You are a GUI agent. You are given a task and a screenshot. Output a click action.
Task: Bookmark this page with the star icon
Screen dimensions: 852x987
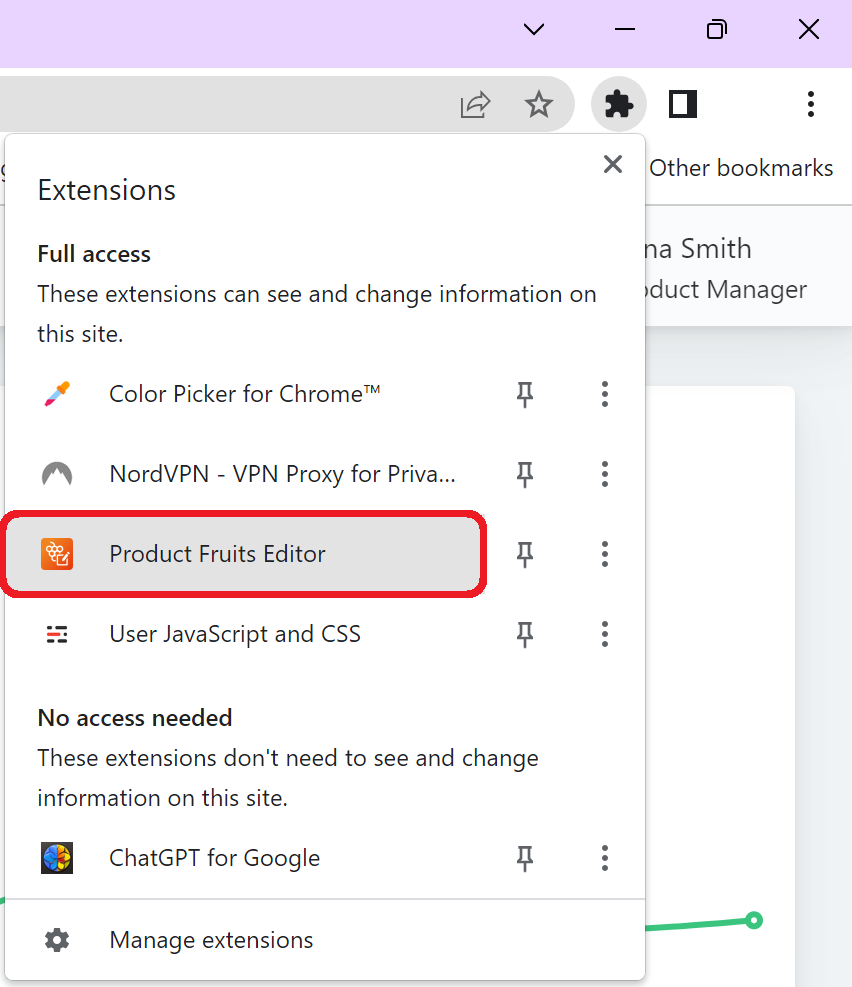(540, 104)
